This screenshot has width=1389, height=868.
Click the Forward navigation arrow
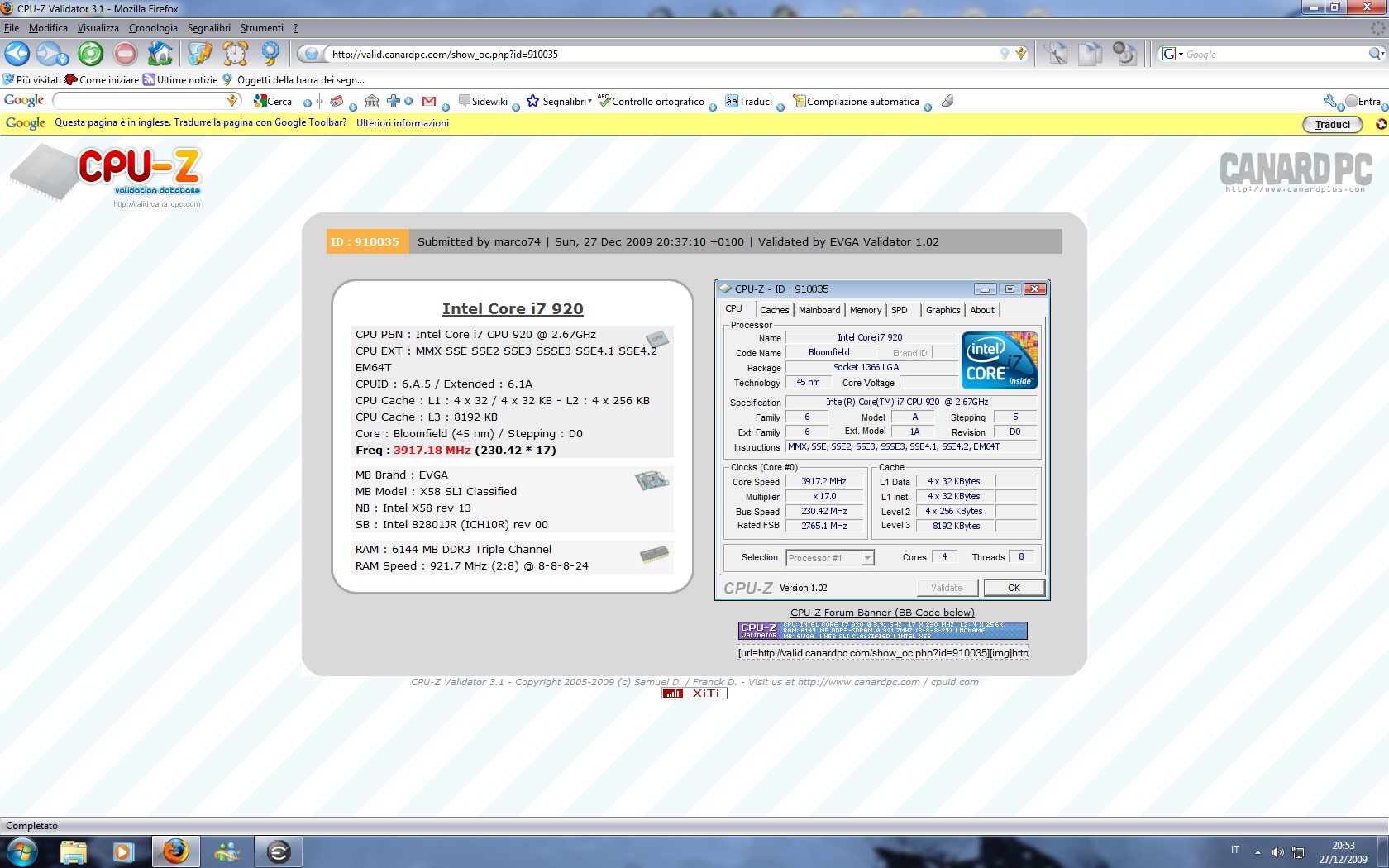coord(48,54)
